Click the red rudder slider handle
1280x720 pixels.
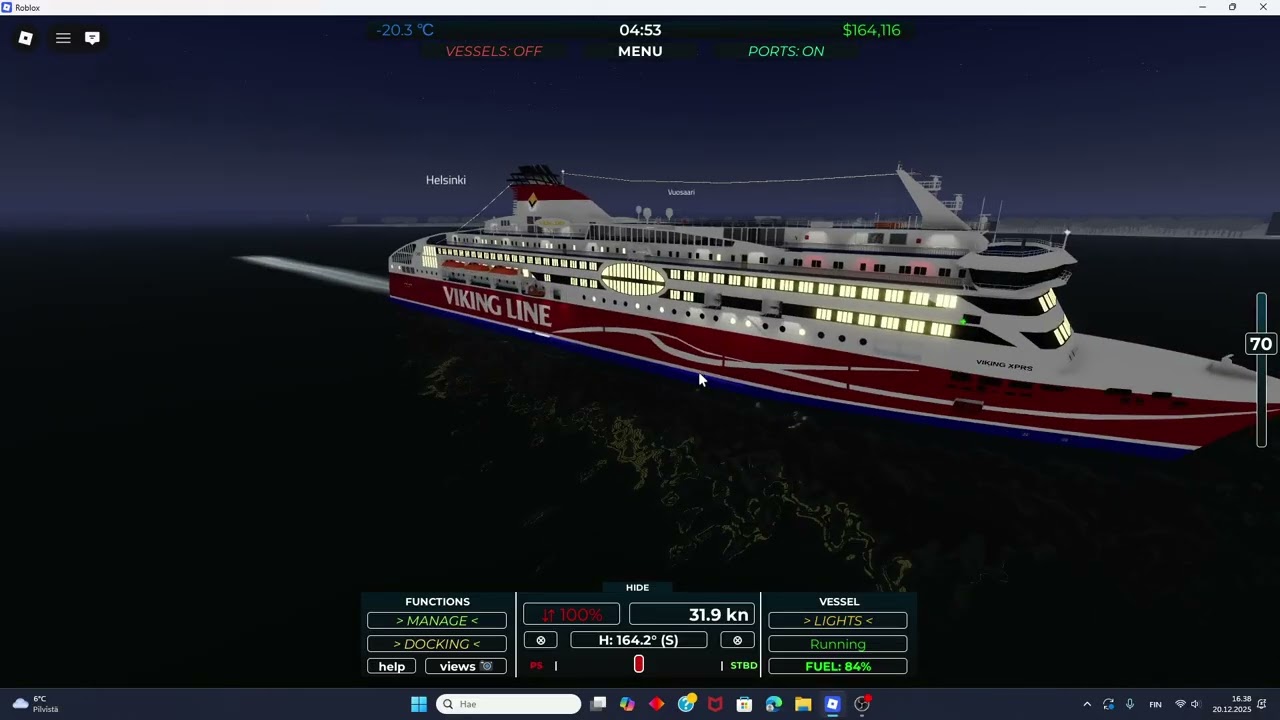click(x=639, y=664)
